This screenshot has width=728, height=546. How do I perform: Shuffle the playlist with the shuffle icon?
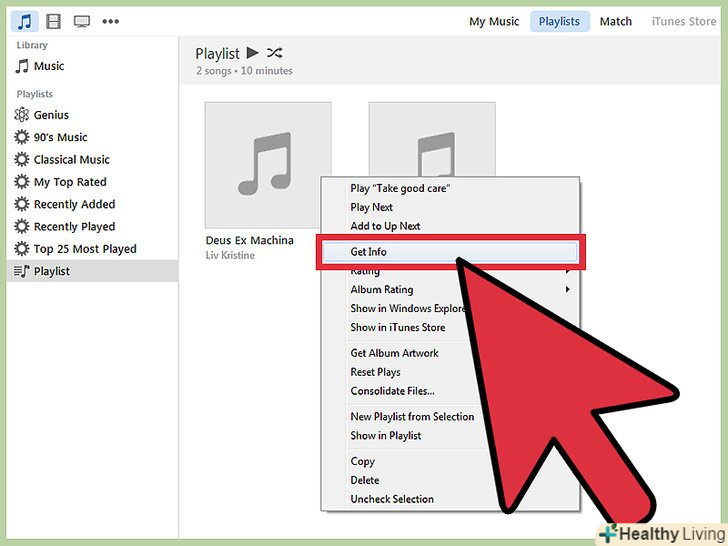[x=274, y=53]
